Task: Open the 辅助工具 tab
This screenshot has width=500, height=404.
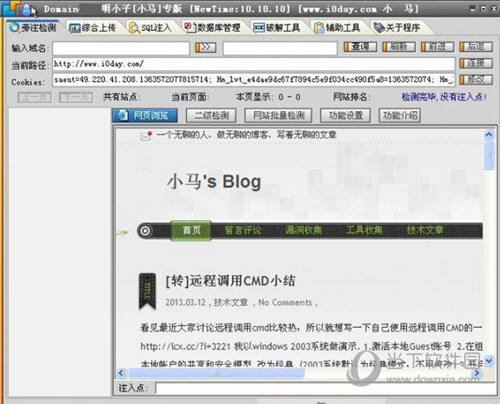Action: point(337,28)
